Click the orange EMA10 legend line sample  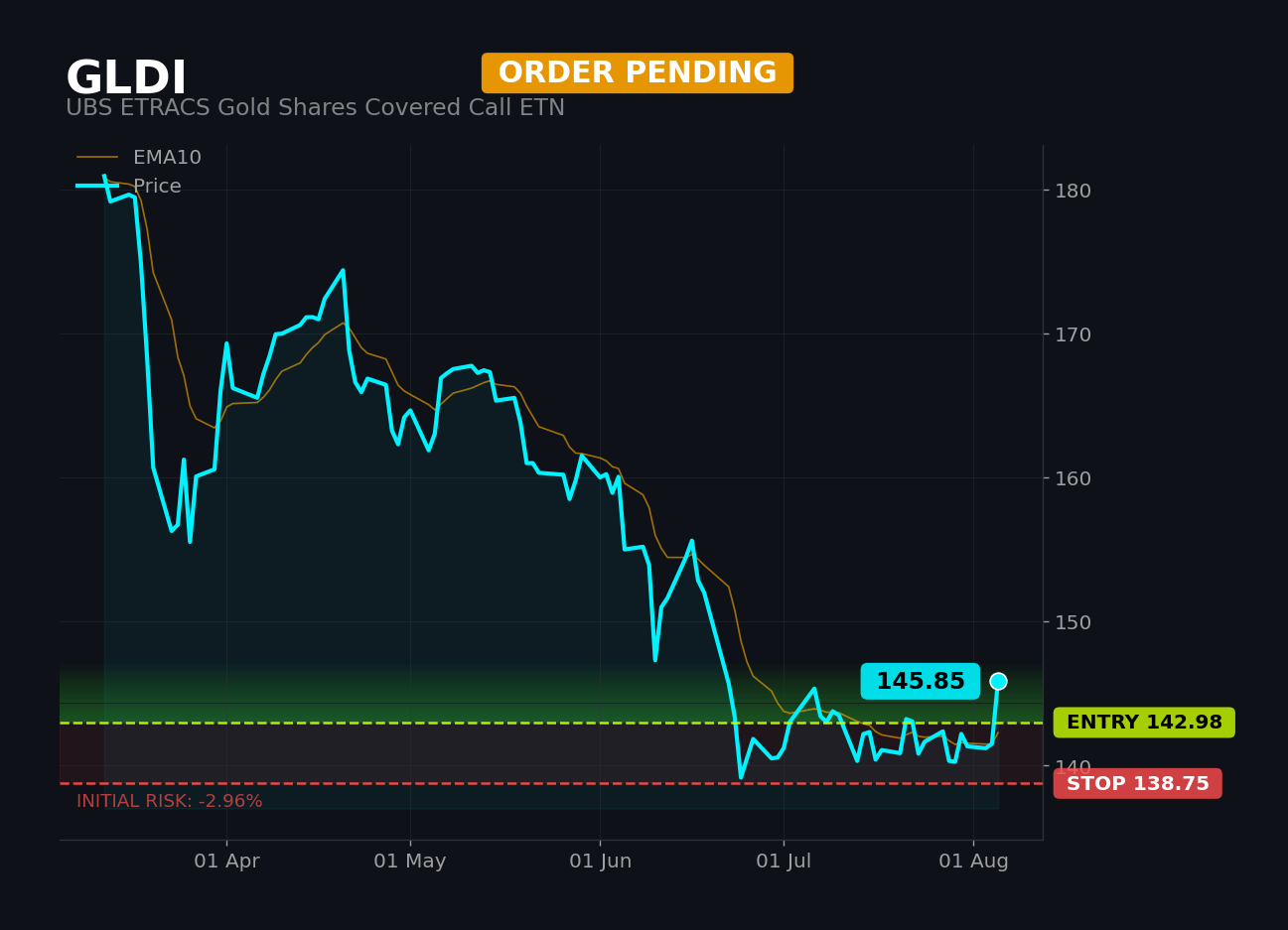(97, 158)
